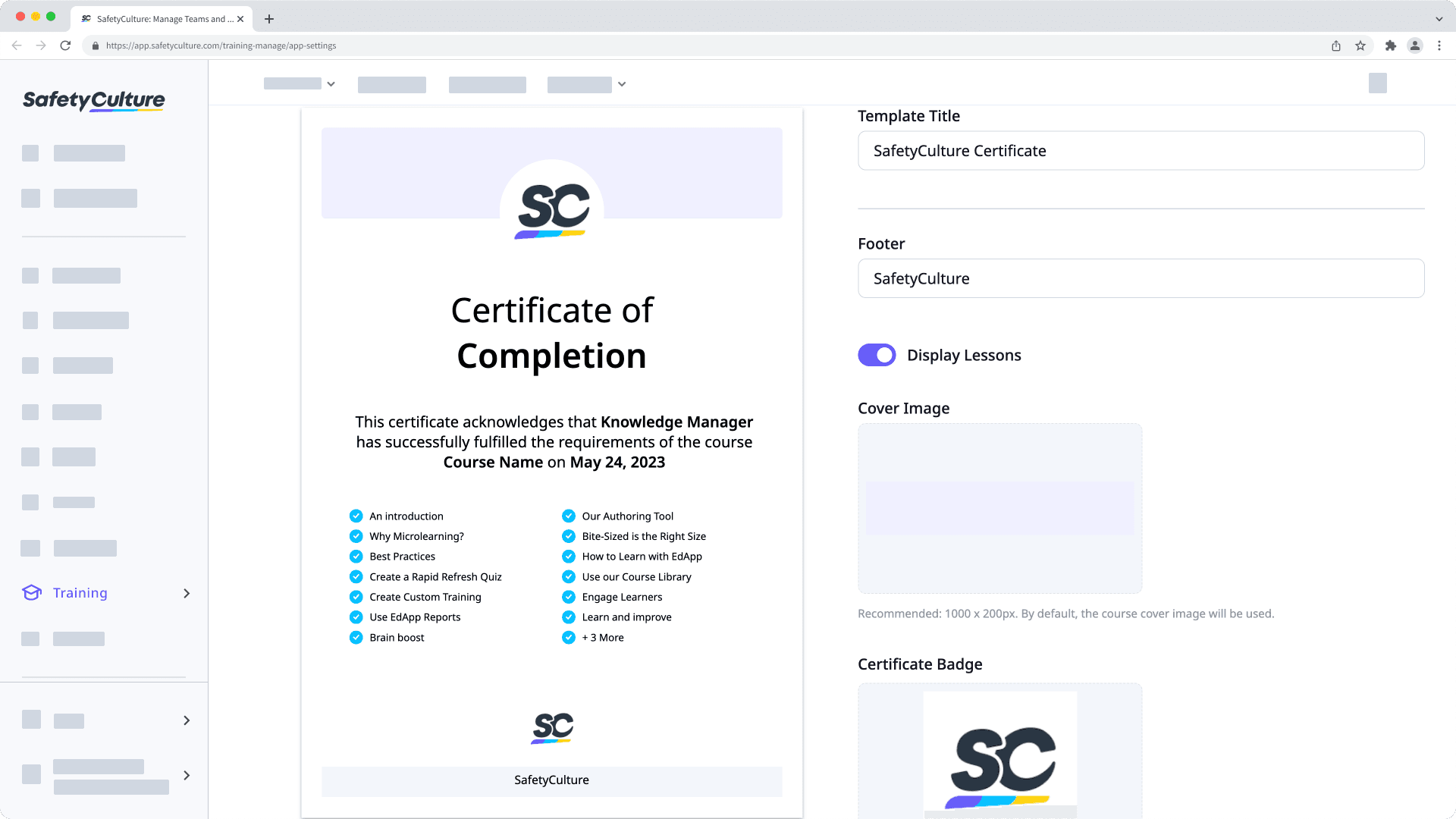Screen dimensions: 1456x819
Task: Click the SafetyCulture logo icon
Action: pos(94,101)
